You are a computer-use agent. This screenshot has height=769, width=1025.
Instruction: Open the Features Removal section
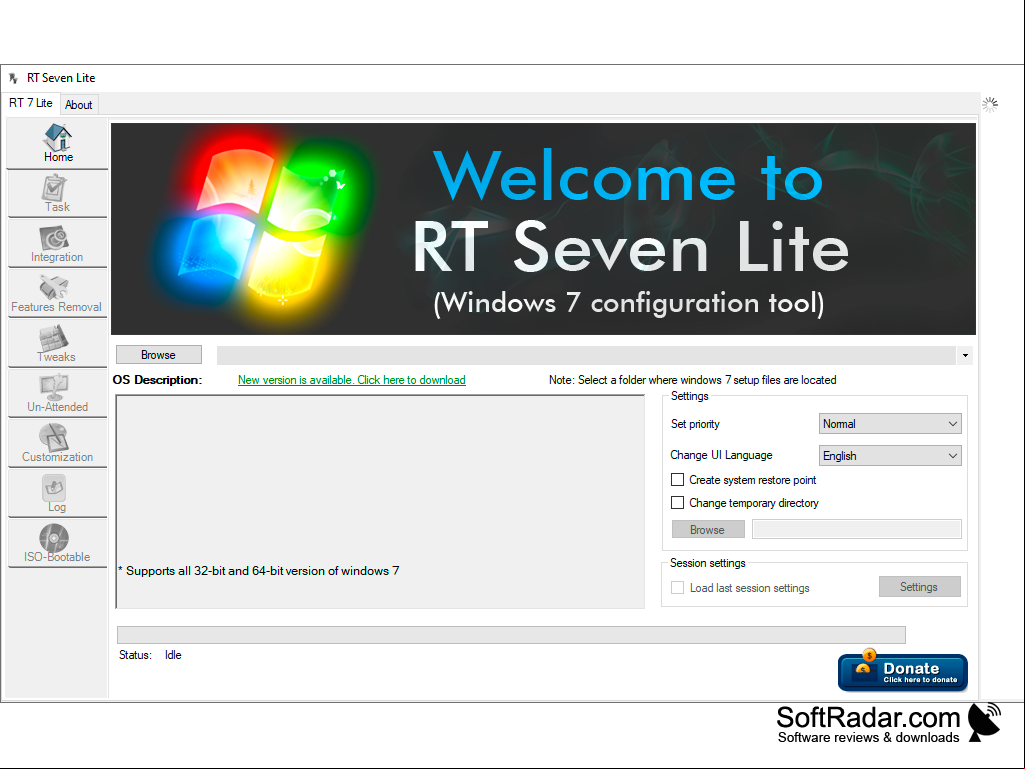[58, 294]
